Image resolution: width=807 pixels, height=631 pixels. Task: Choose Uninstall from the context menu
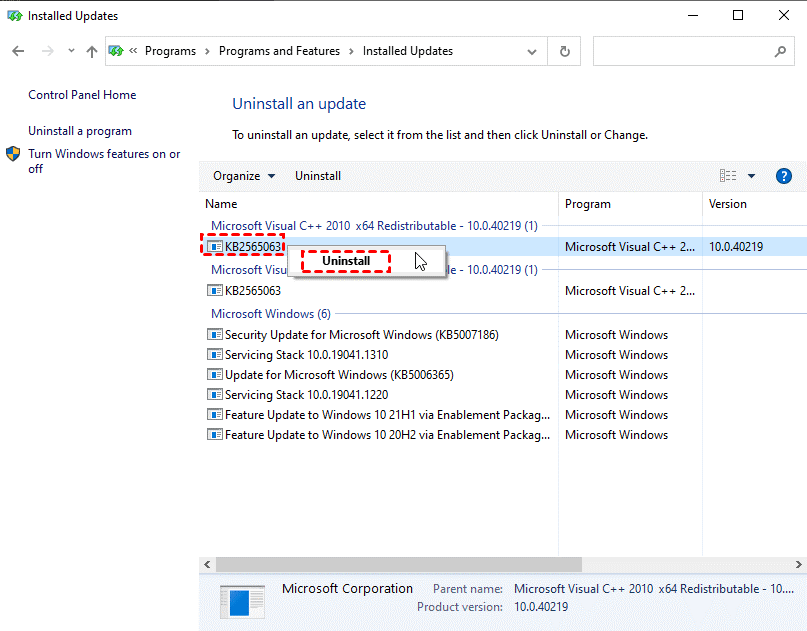346,261
